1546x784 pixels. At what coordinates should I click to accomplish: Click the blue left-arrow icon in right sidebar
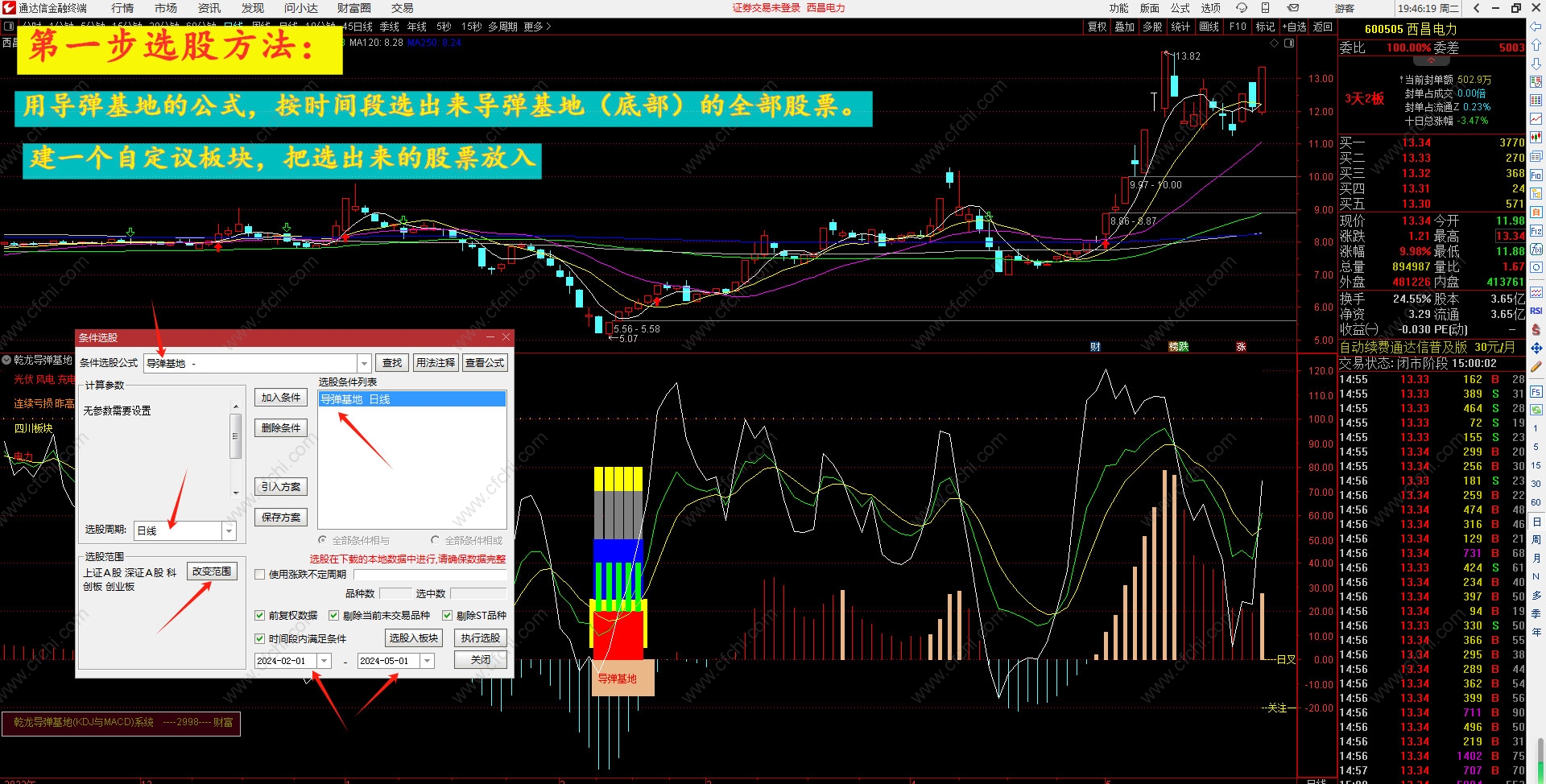tap(1536, 27)
